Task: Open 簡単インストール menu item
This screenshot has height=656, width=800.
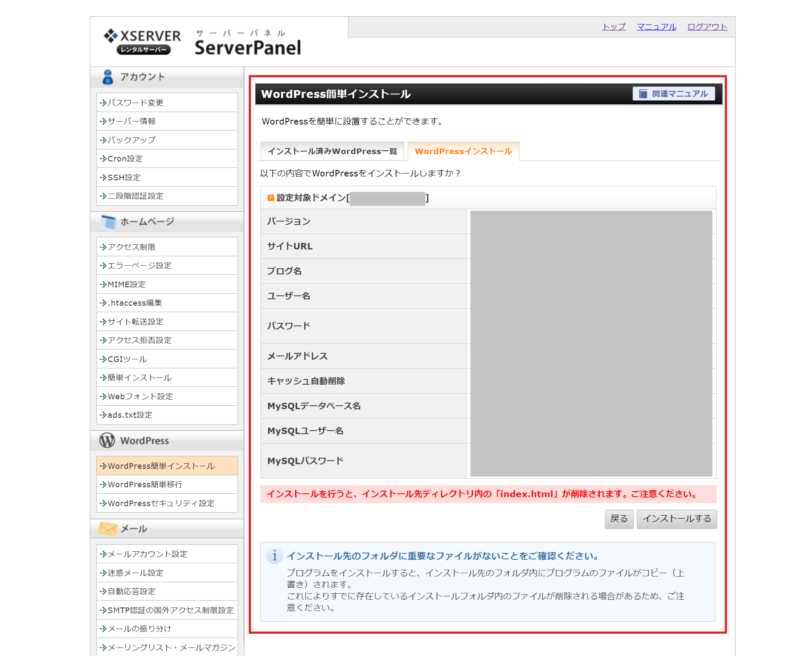Action: pos(167,377)
